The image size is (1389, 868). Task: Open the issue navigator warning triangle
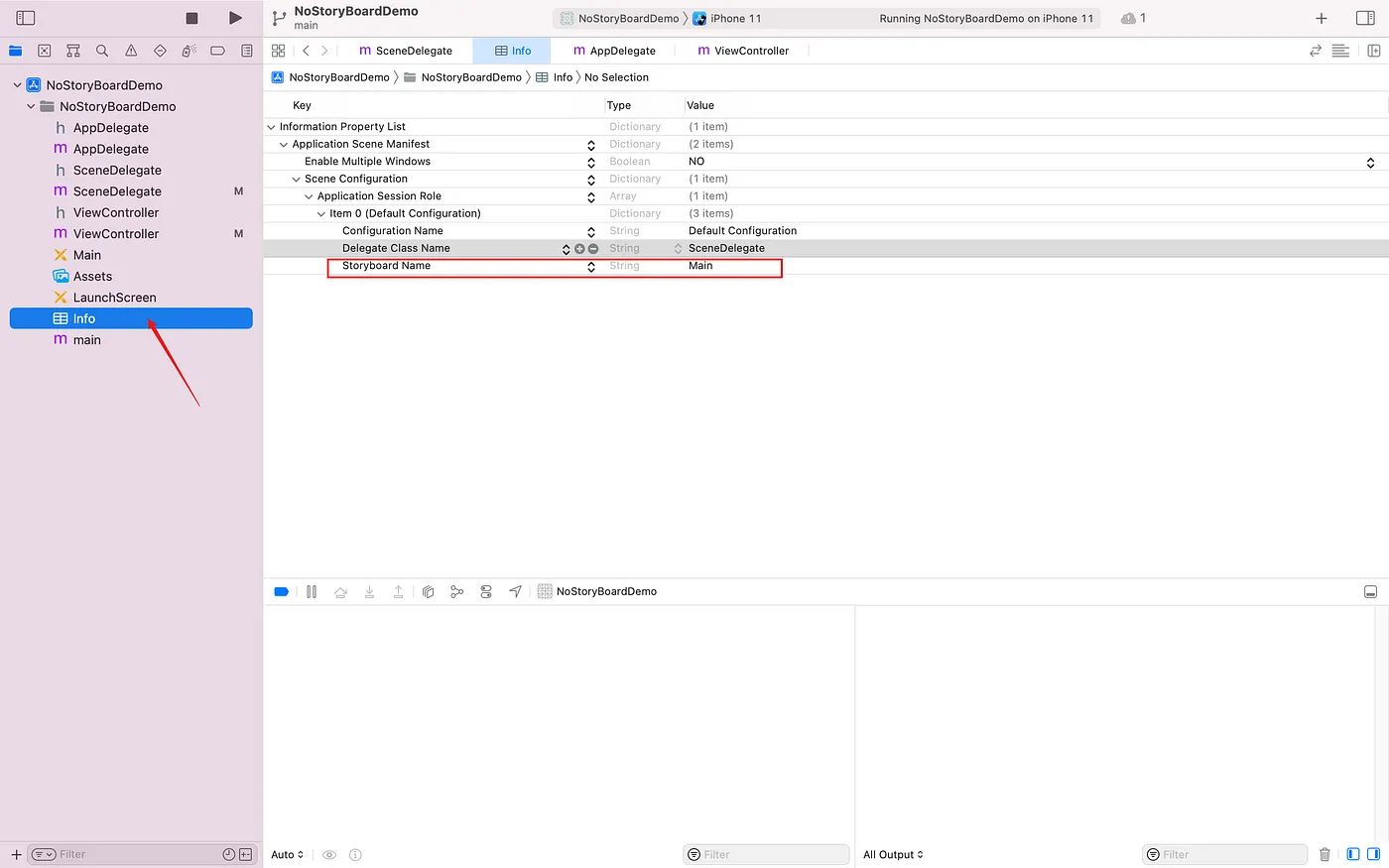coord(131,51)
